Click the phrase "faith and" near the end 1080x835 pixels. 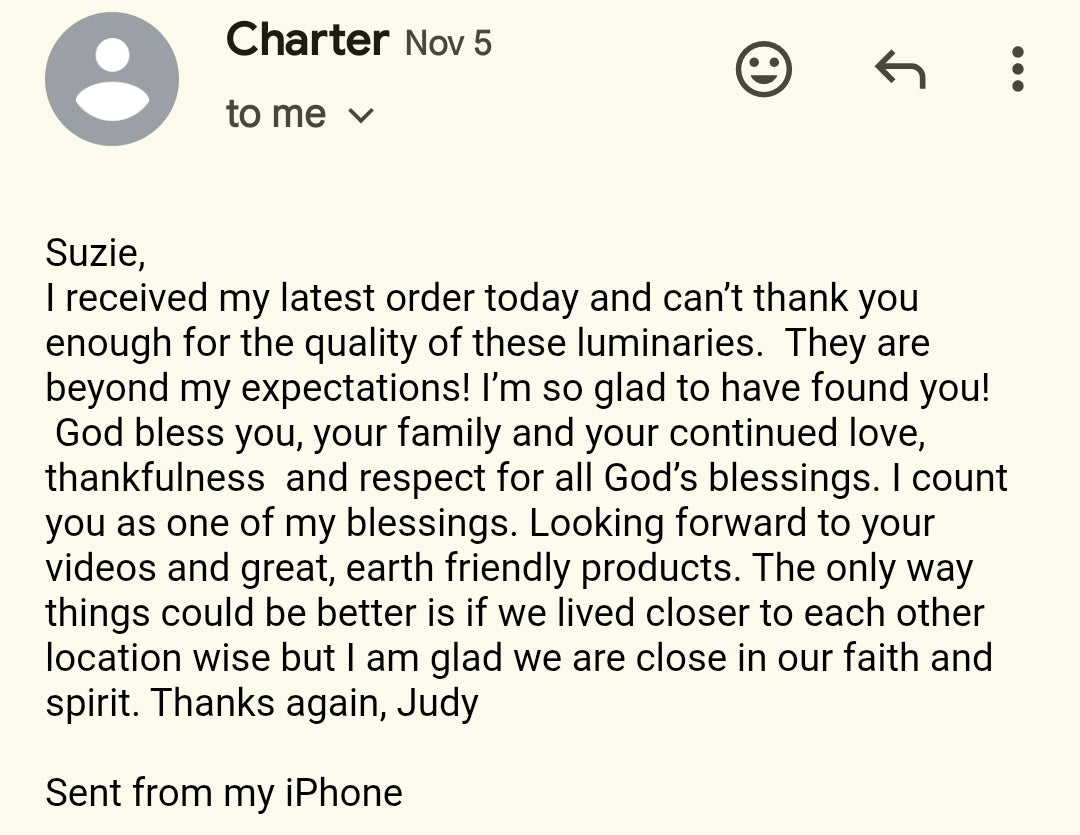click(906, 658)
